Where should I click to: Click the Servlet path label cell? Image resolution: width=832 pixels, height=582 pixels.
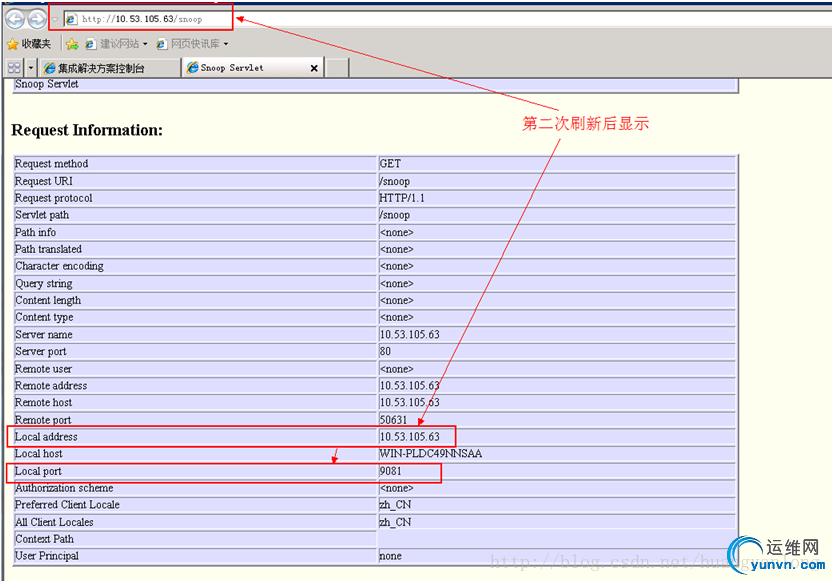point(195,215)
